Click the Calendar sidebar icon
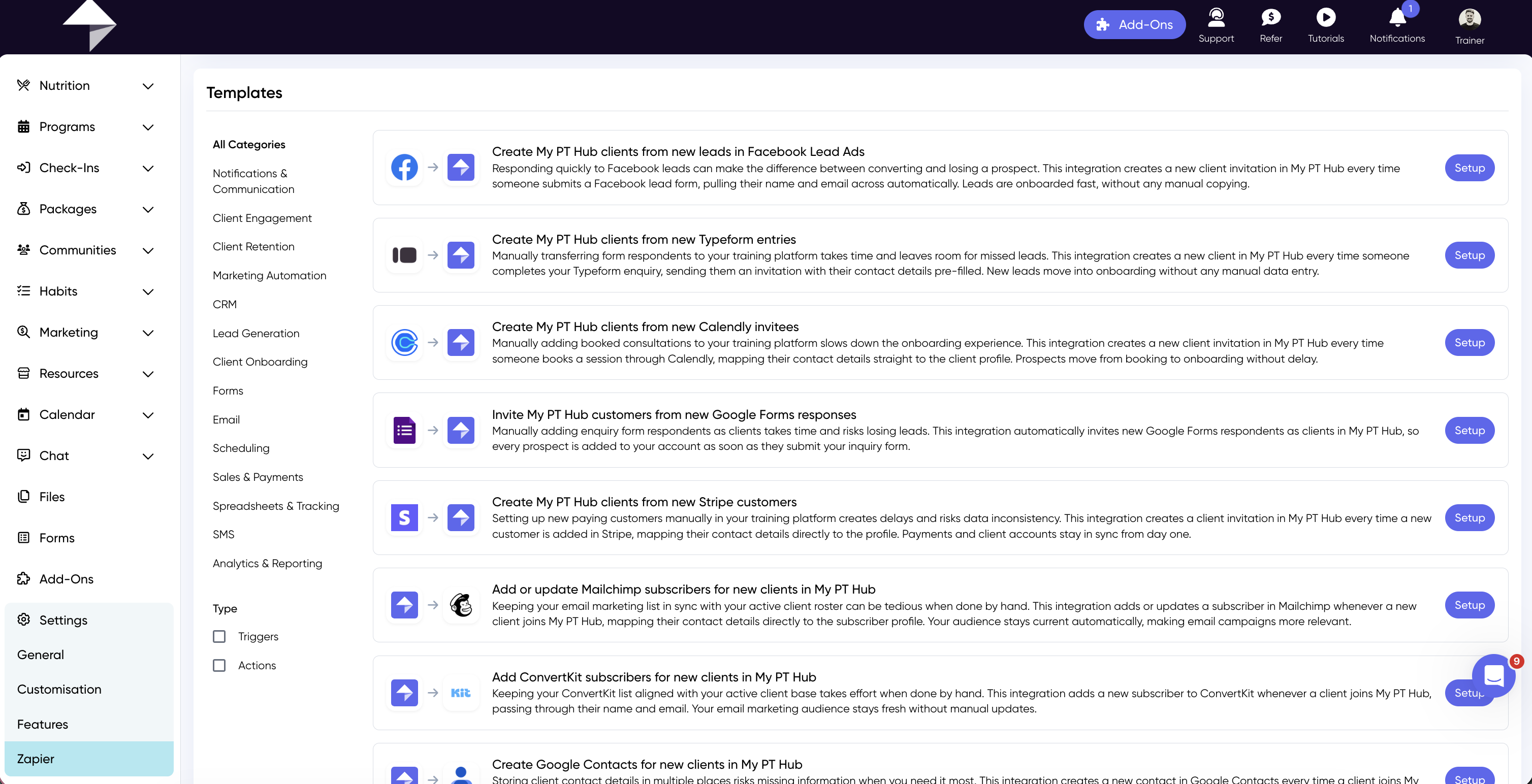This screenshot has height=784, width=1532. click(x=24, y=414)
